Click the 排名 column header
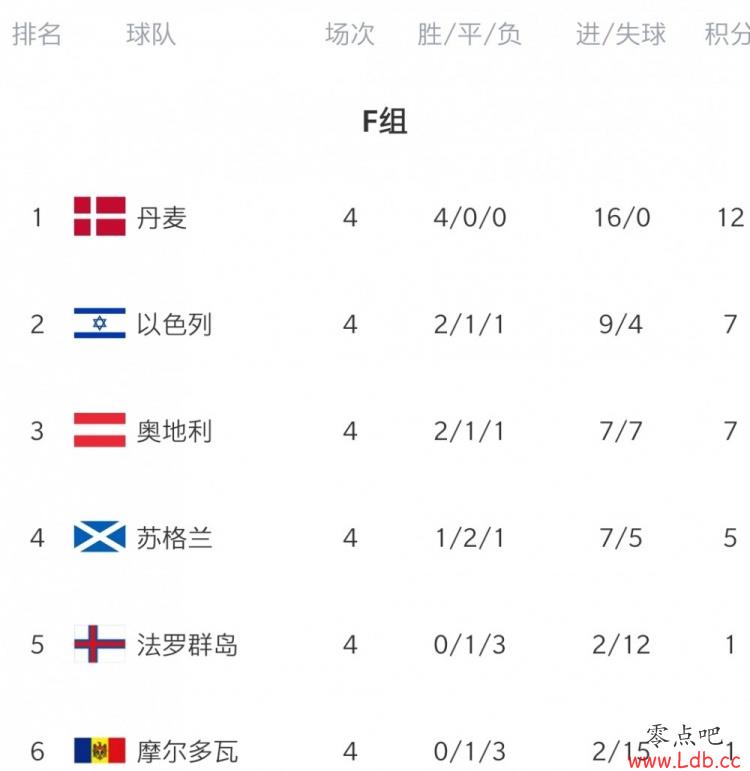The width and height of the screenshot is (750, 771). point(37,34)
